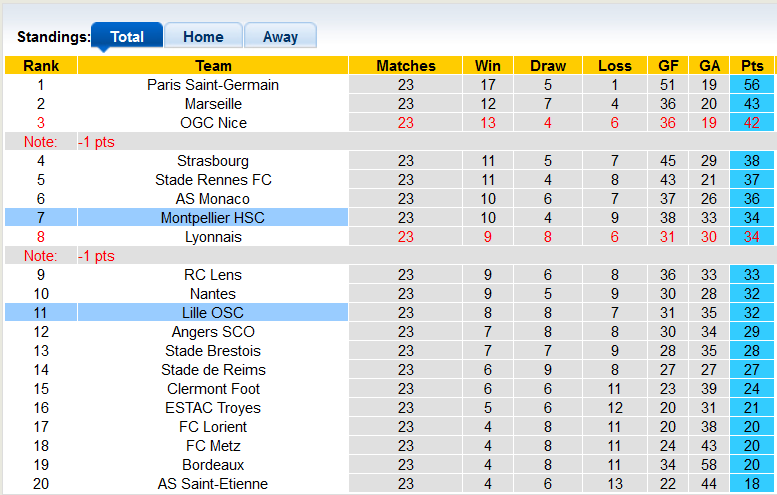Select the OGC Nice team entry
777x495 pixels.
click(x=213, y=123)
